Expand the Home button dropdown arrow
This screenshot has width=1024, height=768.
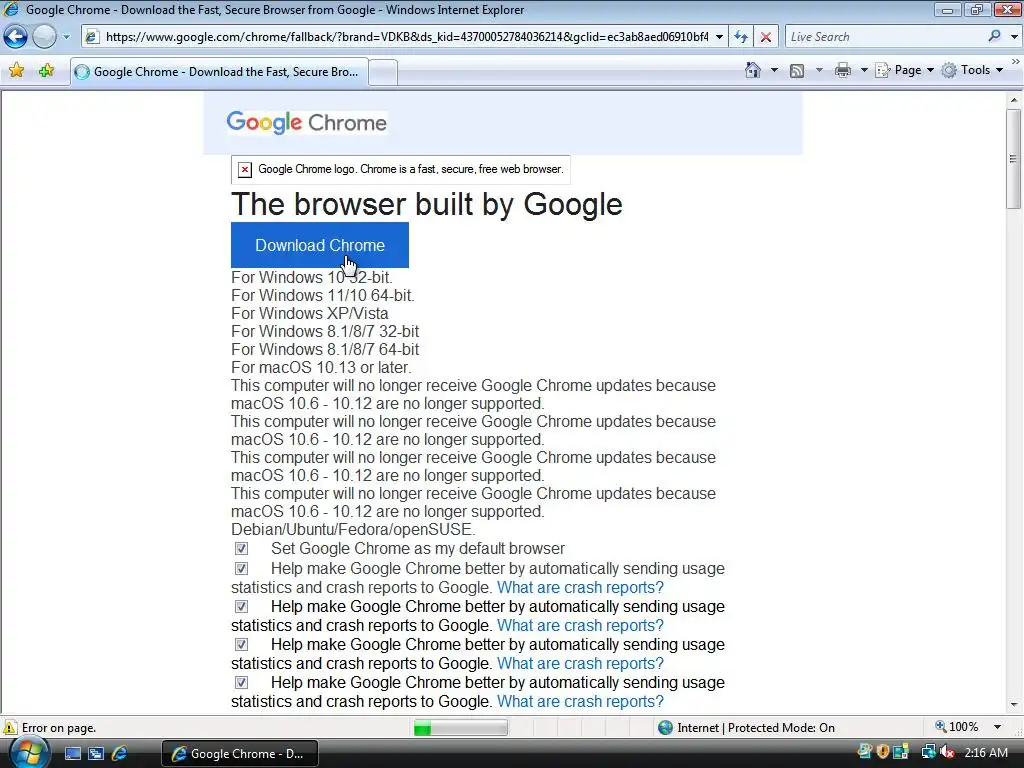coord(774,70)
